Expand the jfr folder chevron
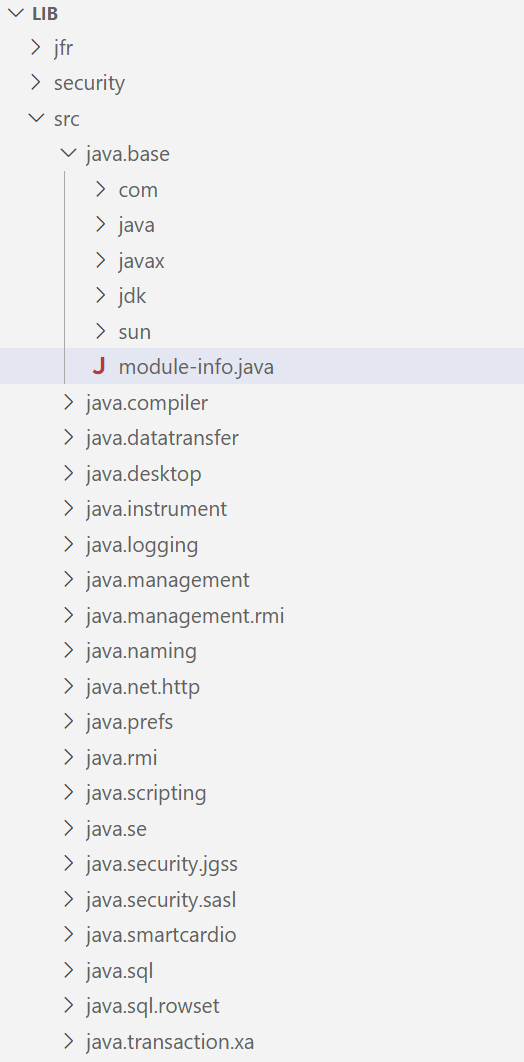Viewport: 524px width, 1062px height. (35, 48)
